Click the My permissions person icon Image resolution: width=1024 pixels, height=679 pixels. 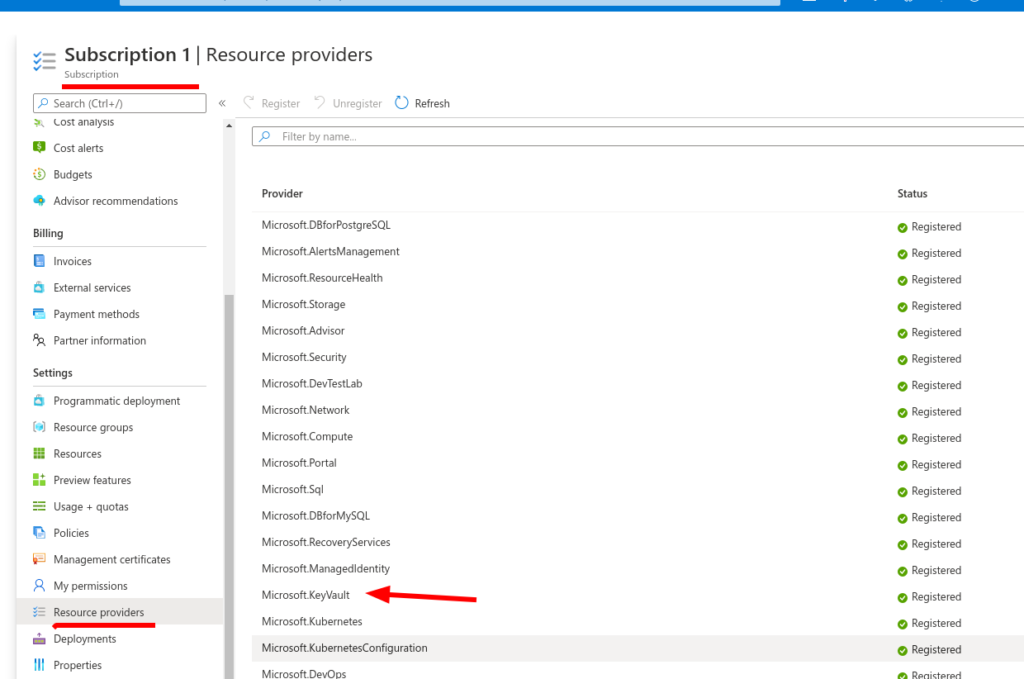click(x=39, y=586)
